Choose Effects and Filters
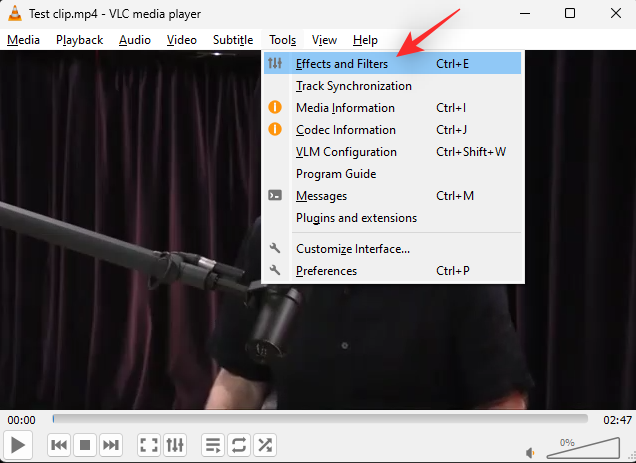Screen dimensions: 636x463 click(x=392, y=63)
